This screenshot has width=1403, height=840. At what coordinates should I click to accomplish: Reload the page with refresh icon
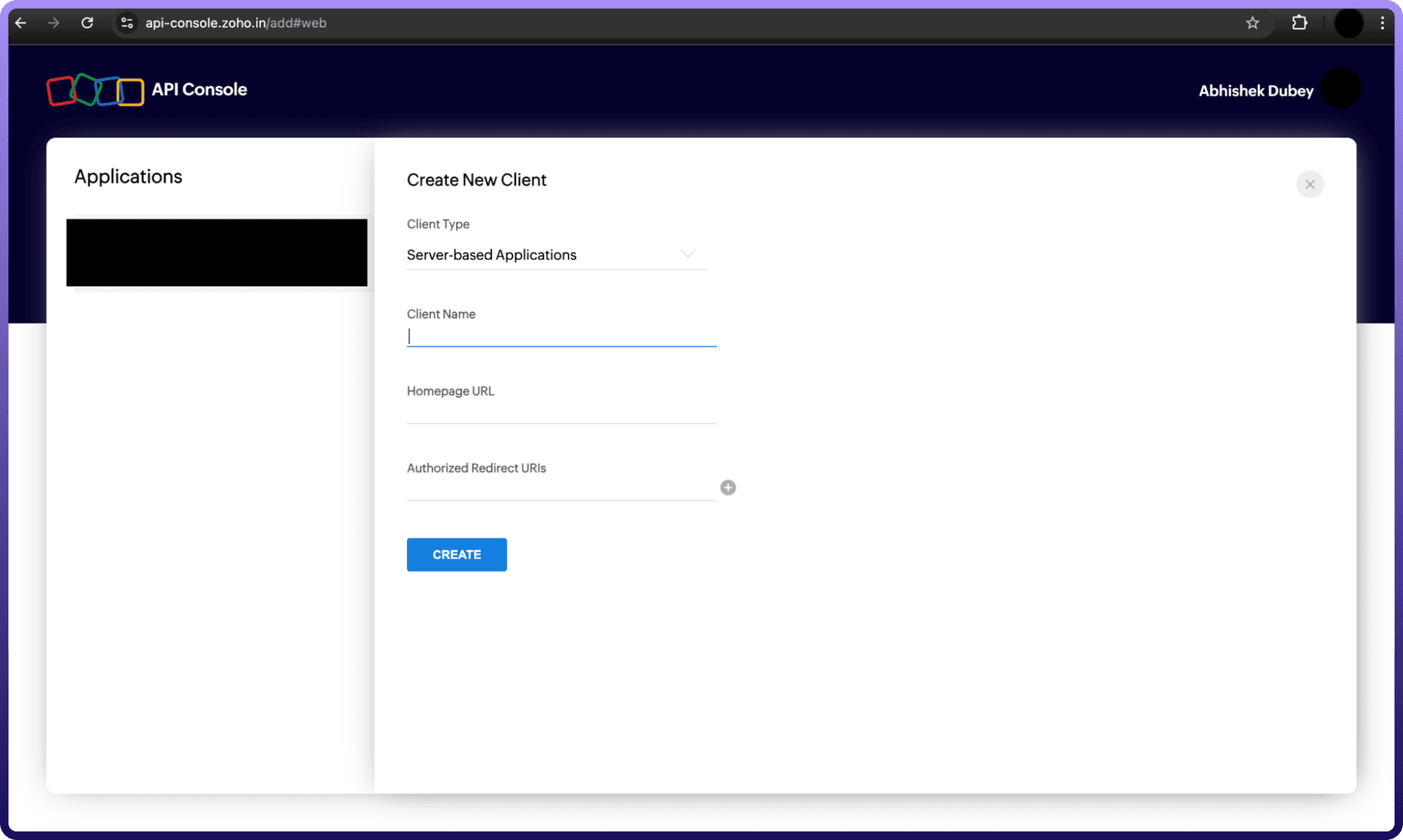click(x=87, y=23)
